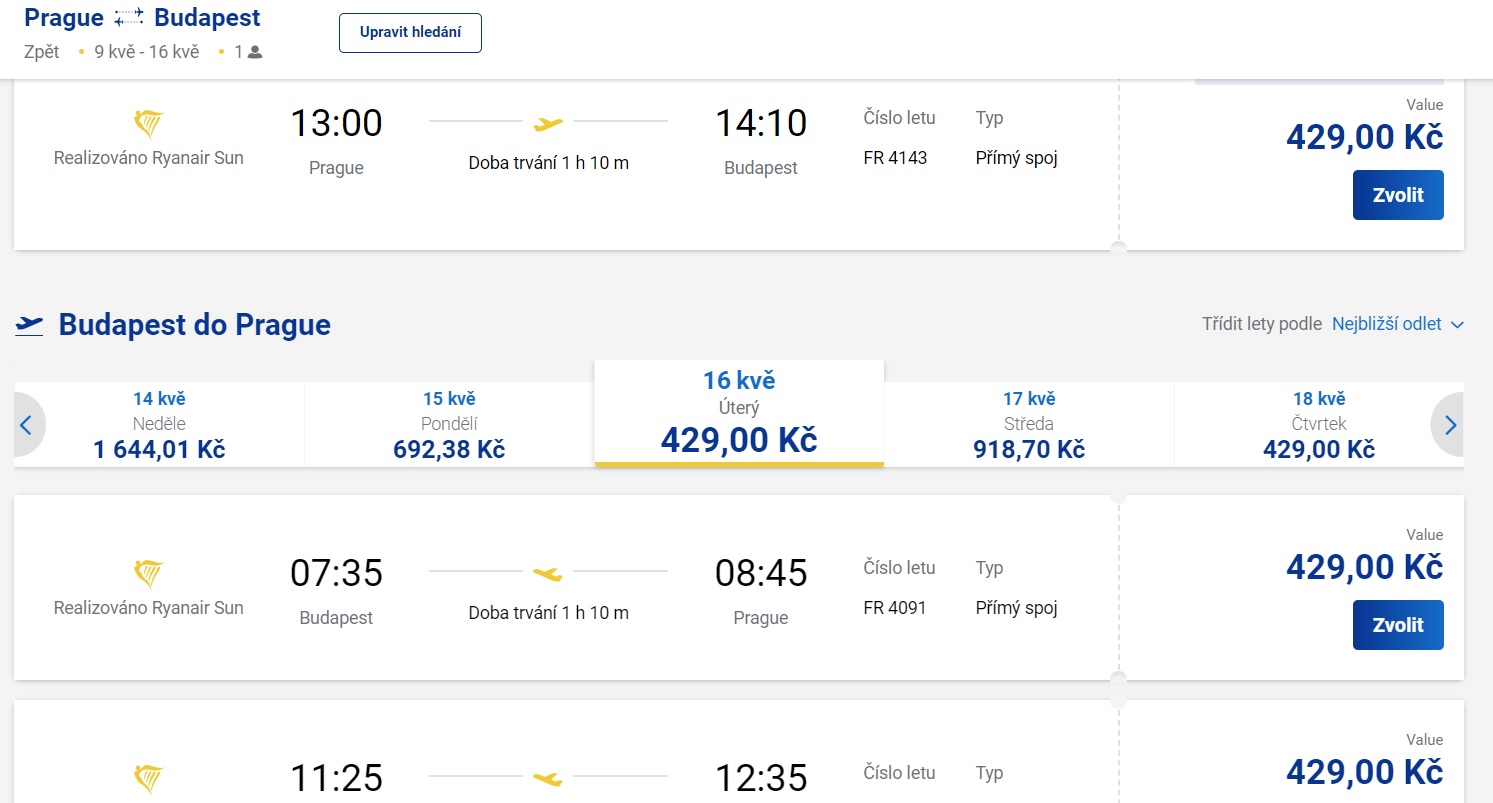
Task: Click yellow plane icon on 13:00 flight
Action: pyautogui.click(x=548, y=123)
